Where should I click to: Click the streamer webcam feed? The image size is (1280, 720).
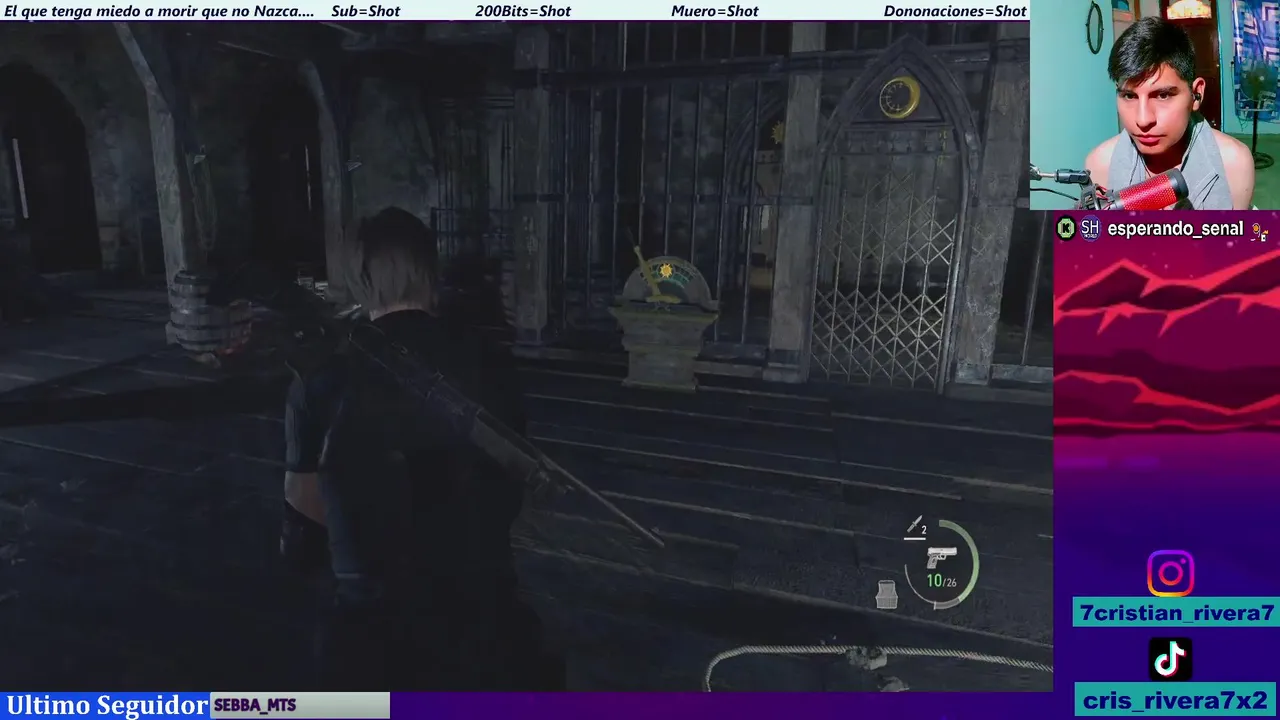point(1155,105)
